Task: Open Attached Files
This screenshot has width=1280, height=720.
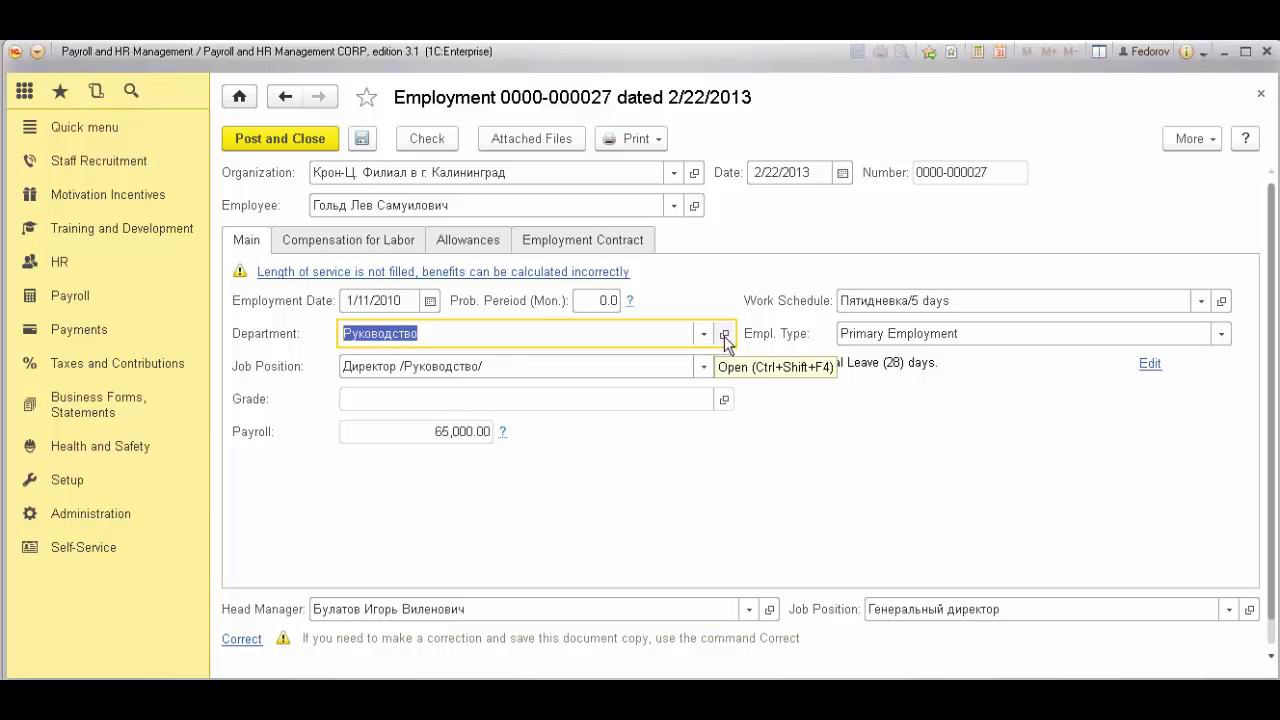Action: point(532,139)
